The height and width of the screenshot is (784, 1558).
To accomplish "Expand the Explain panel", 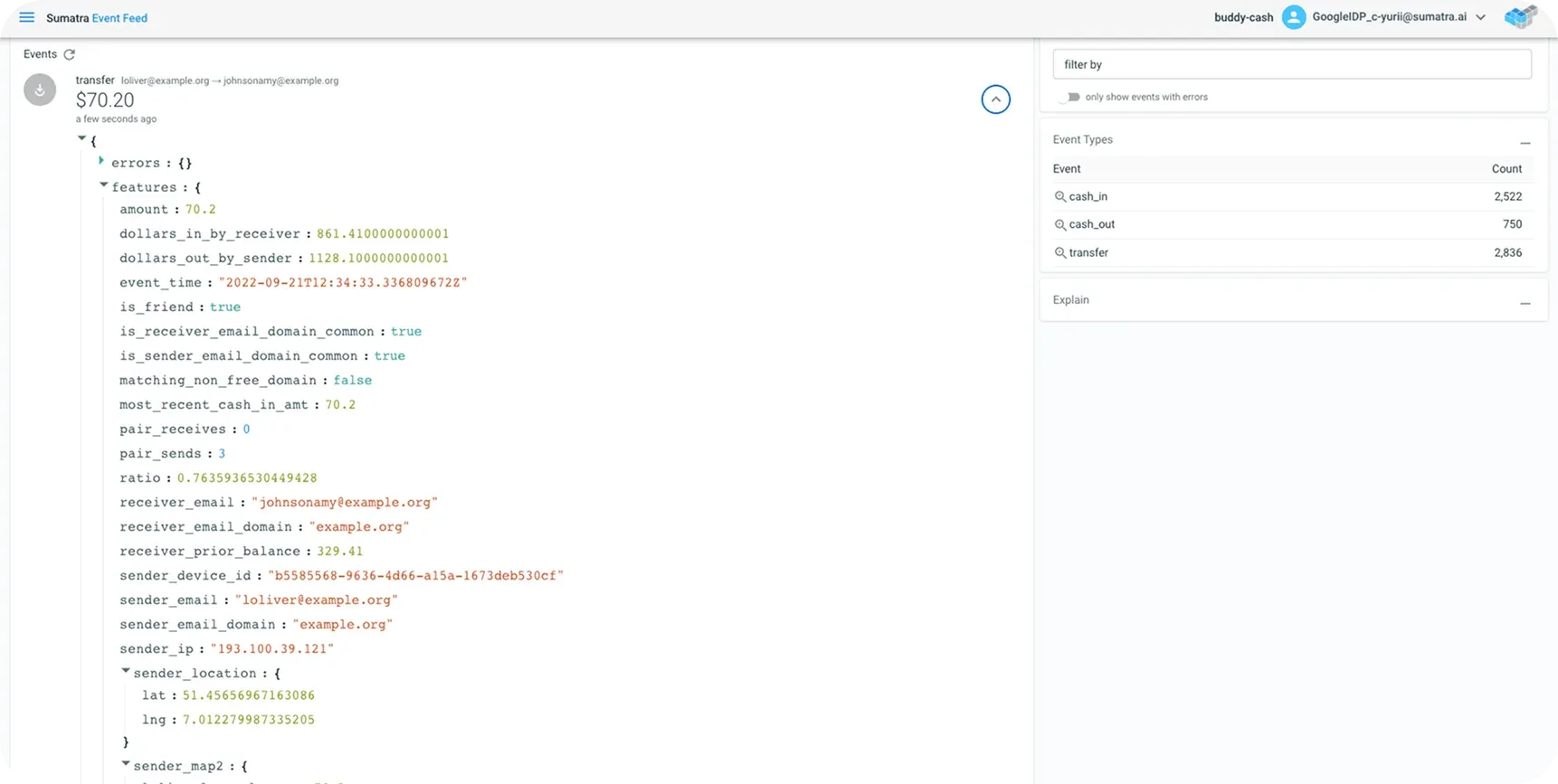I will pyautogui.click(x=1525, y=303).
